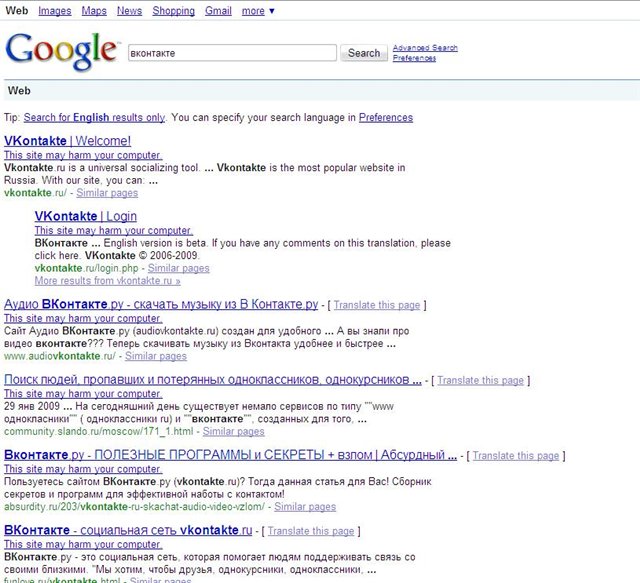Click Similar pages next to community.slando.ru
Image resolution: width=640 pixels, height=583 pixels.
pyautogui.click(x=233, y=432)
